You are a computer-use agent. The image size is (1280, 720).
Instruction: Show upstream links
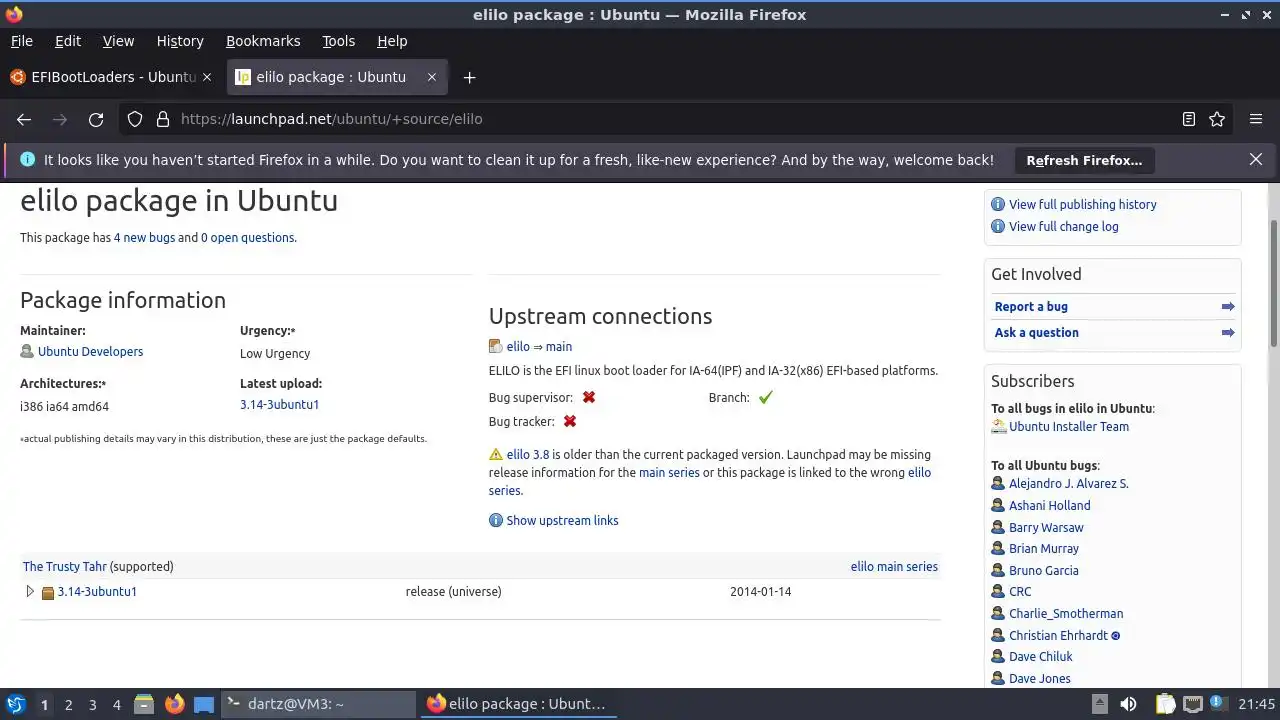[x=562, y=520]
